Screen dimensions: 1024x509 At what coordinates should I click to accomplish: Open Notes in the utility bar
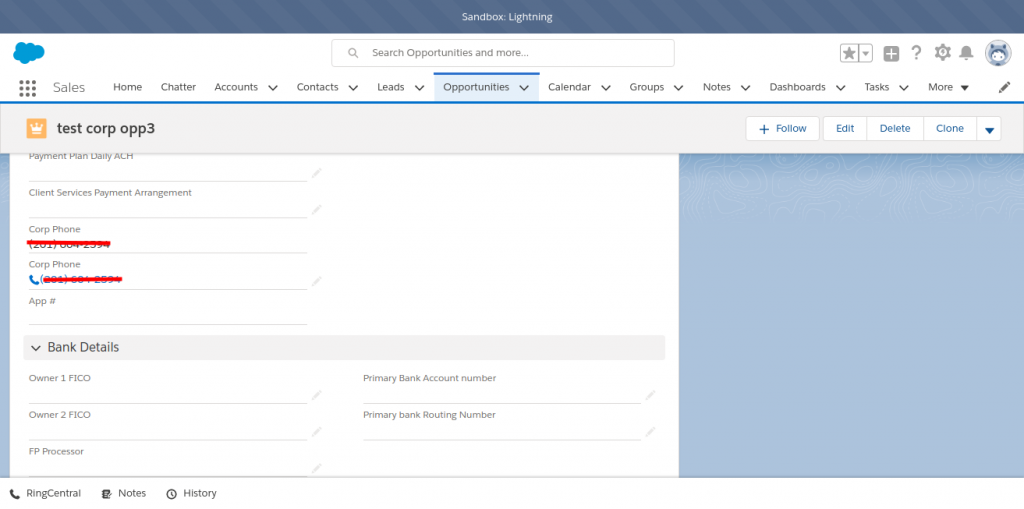[x=123, y=494]
